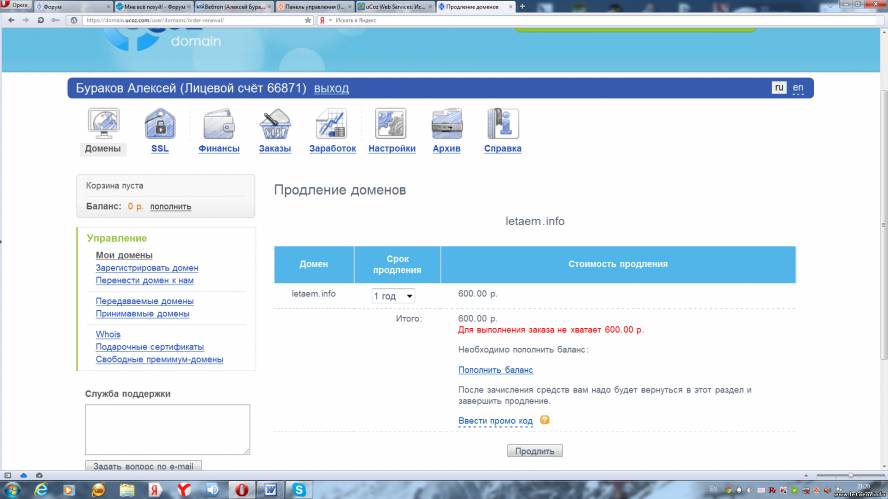Select the ru language button
The height and width of the screenshot is (499, 888).
point(778,88)
